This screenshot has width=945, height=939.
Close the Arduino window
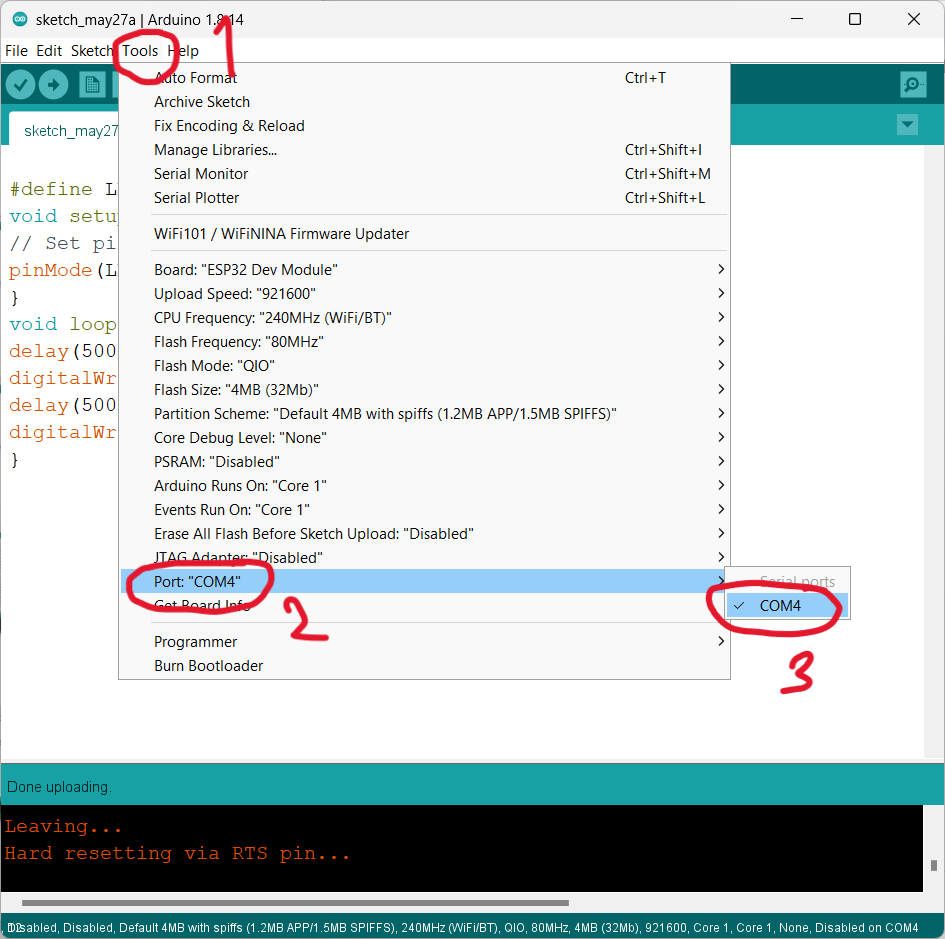pyautogui.click(x=914, y=19)
